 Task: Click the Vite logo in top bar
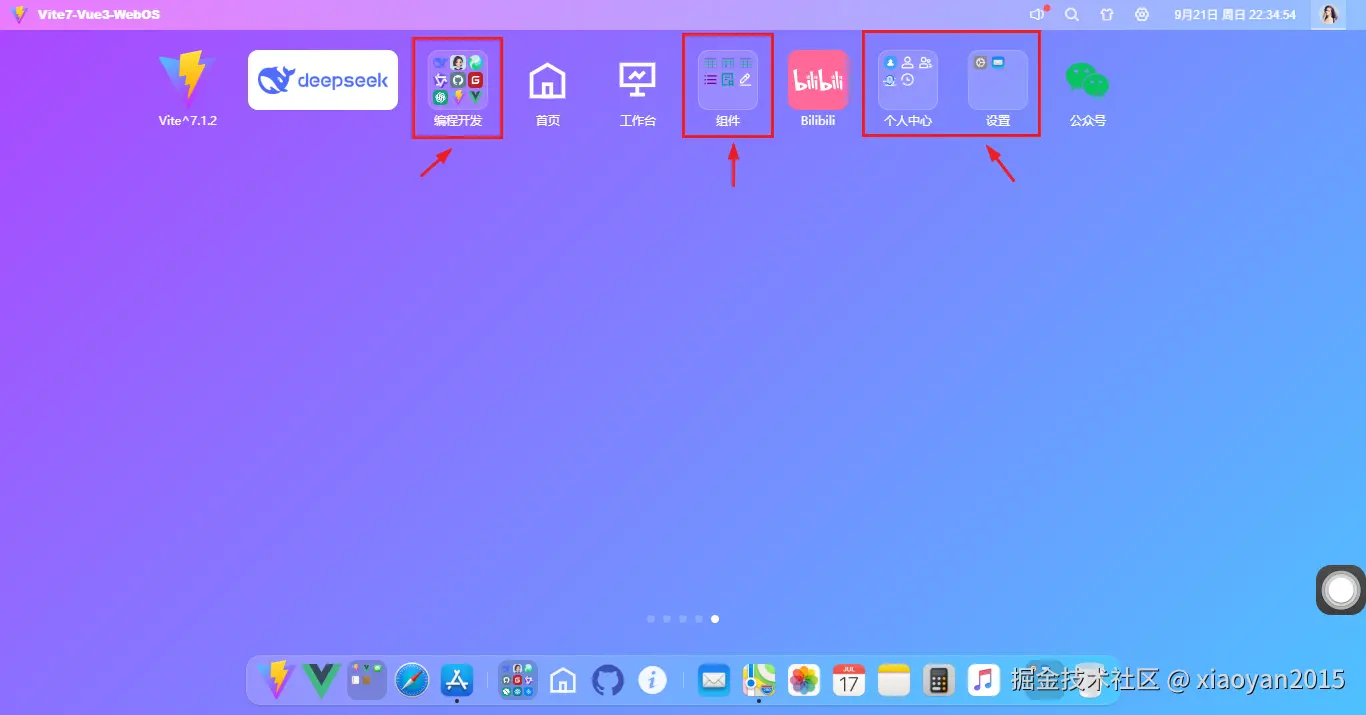(19, 15)
